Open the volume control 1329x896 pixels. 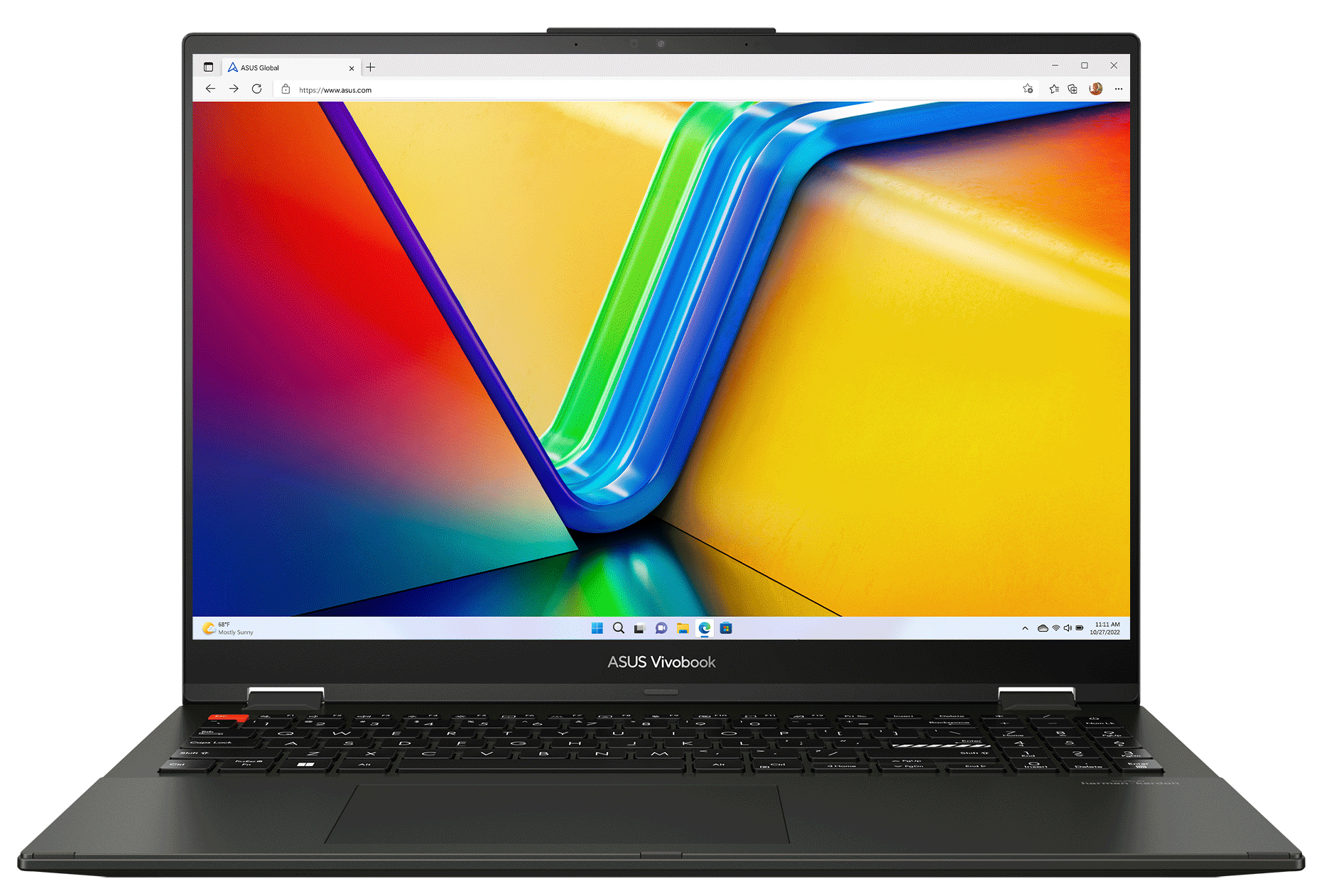1068,628
